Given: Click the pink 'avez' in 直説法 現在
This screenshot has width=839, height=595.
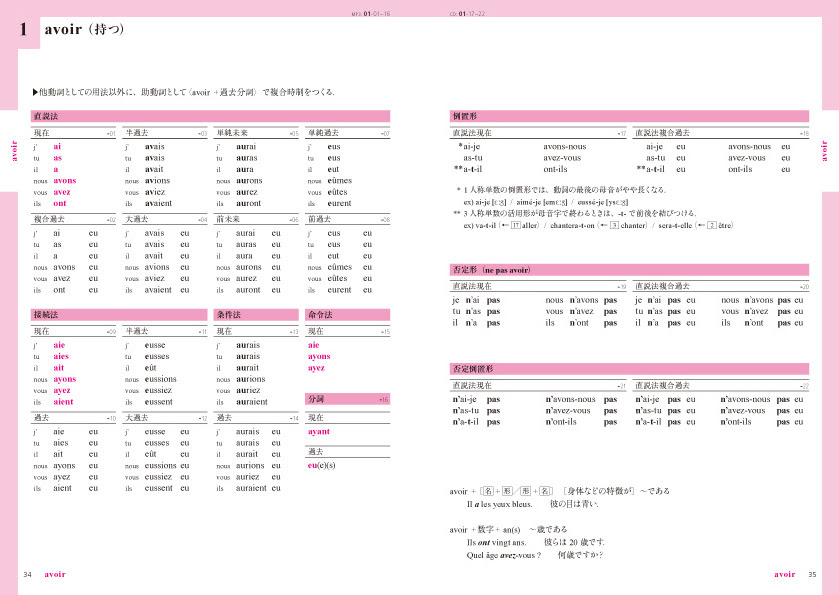Looking at the screenshot, I should click(x=62, y=192).
